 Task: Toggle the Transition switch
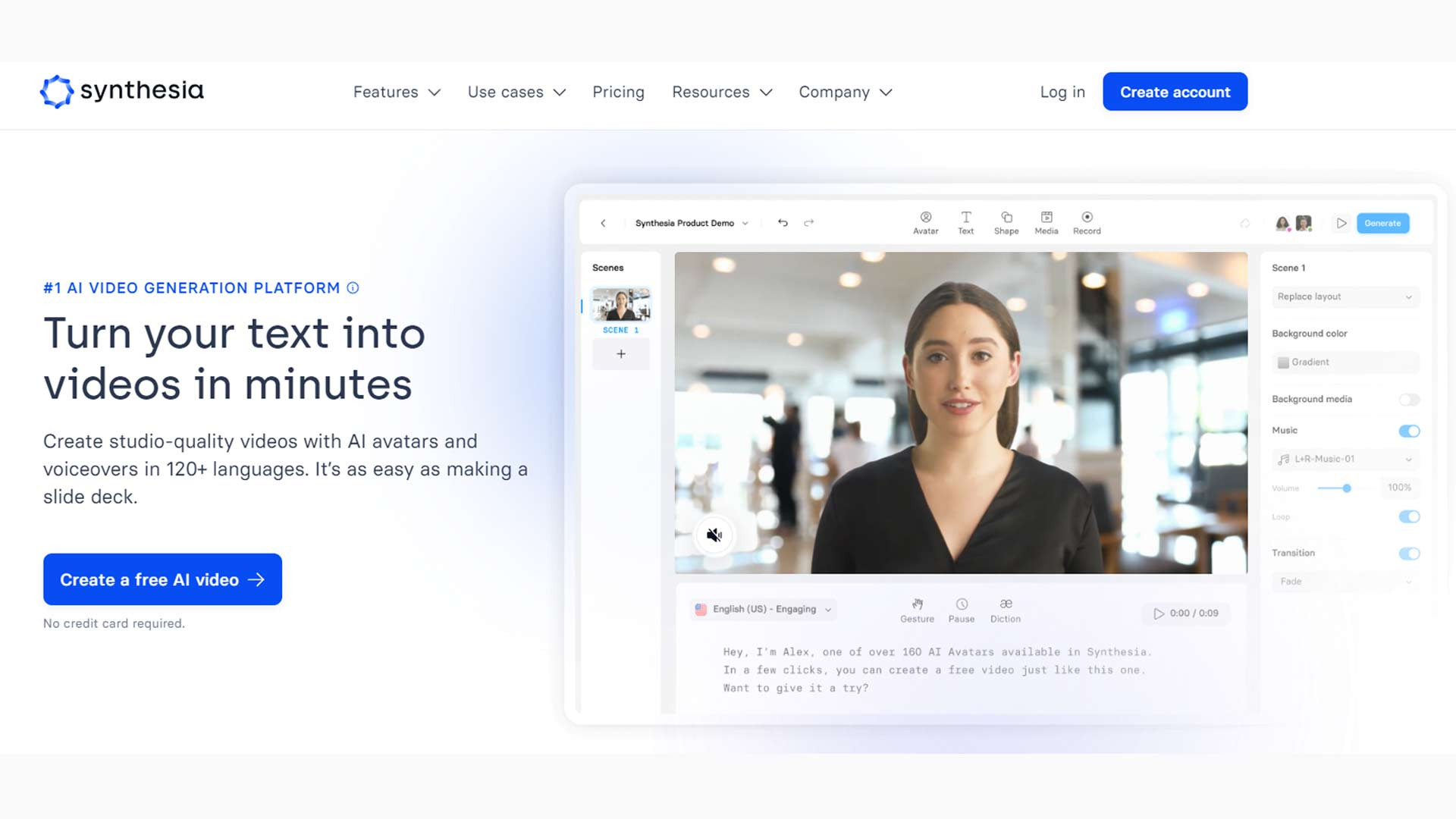click(1409, 554)
